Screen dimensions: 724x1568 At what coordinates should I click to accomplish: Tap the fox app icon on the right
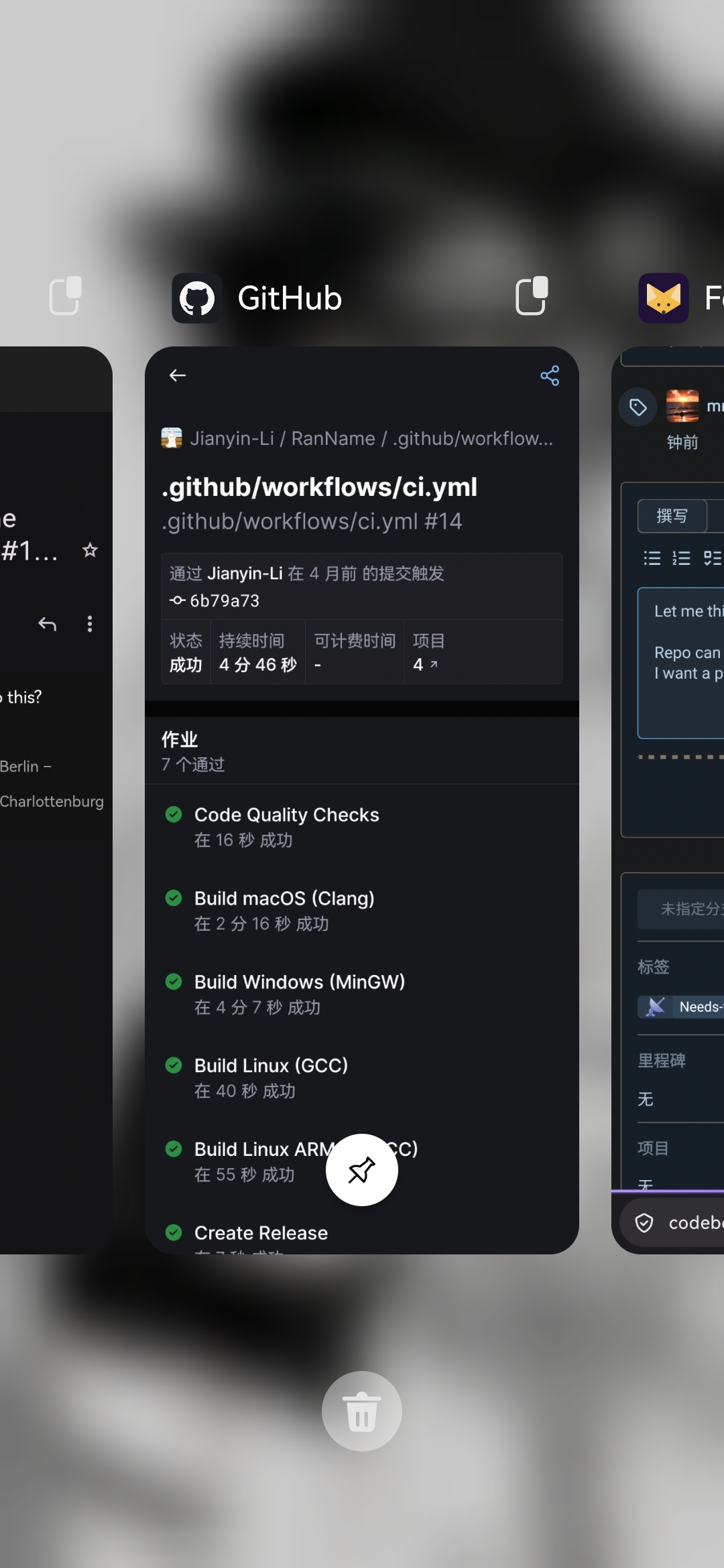click(664, 298)
